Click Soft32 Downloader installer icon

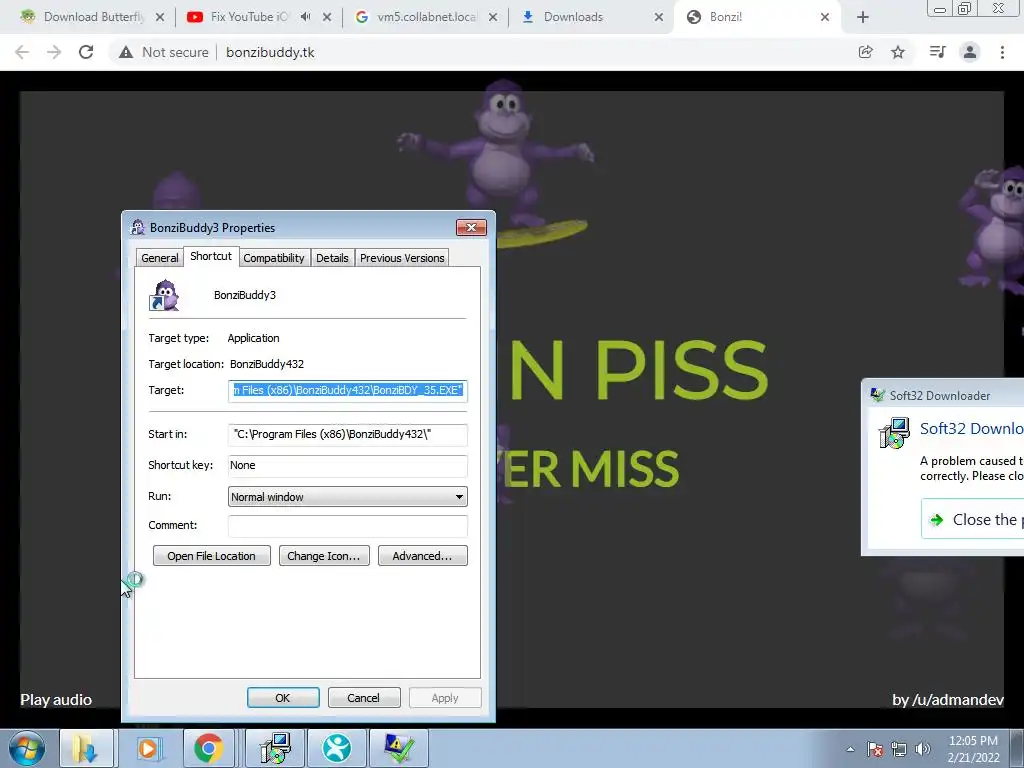[x=894, y=434]
